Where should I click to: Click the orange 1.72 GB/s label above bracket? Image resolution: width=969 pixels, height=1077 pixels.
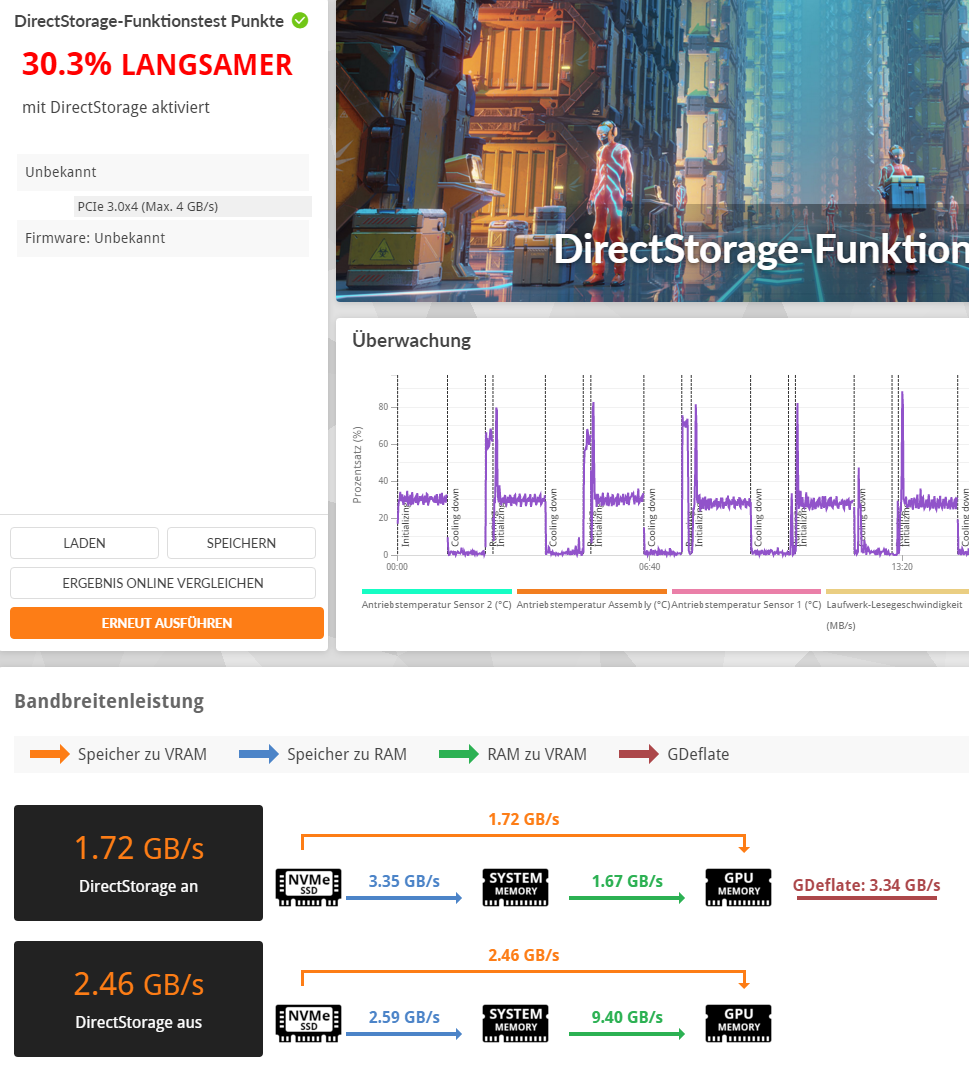[524, 819]
